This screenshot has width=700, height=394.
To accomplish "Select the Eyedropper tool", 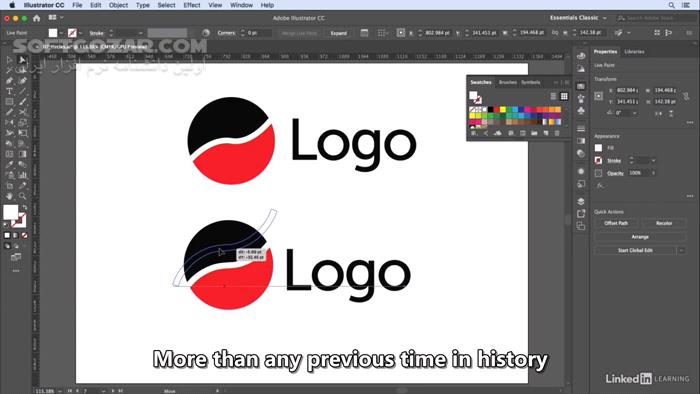I will pos(9,165).
